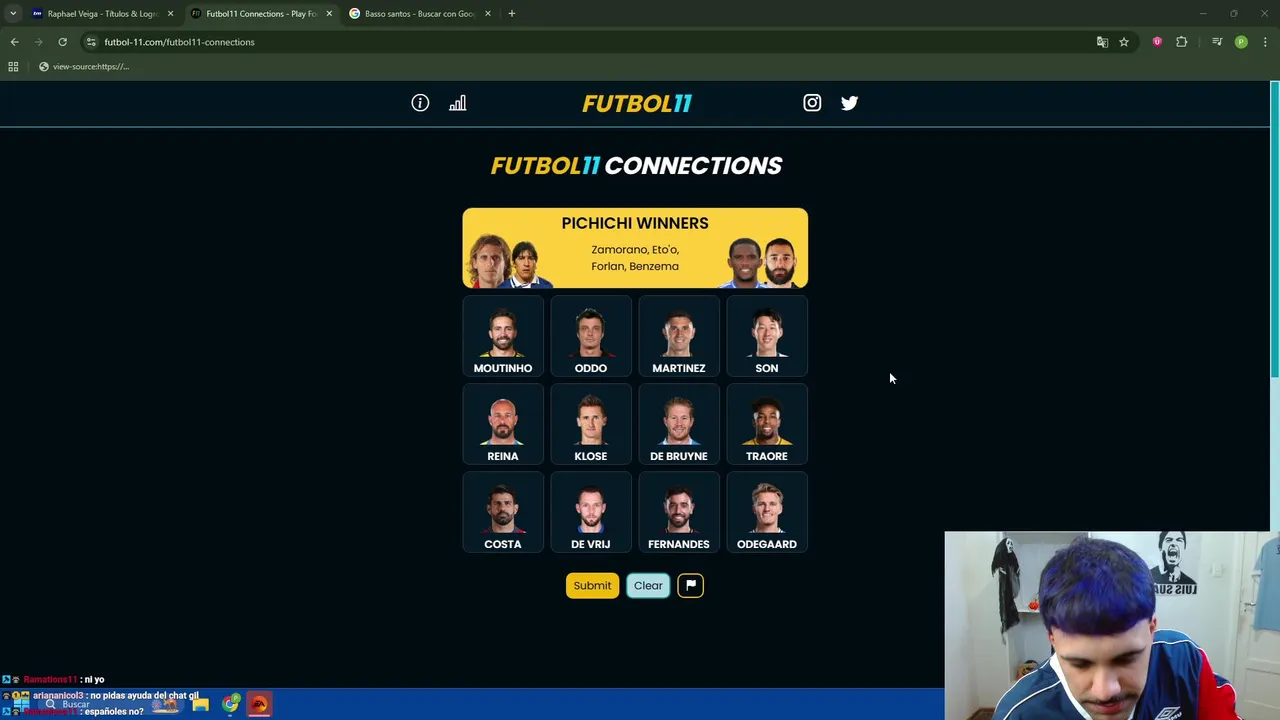Close the Raphael Veiga tab
This screenshot has width=1280, height=720.
170,14
